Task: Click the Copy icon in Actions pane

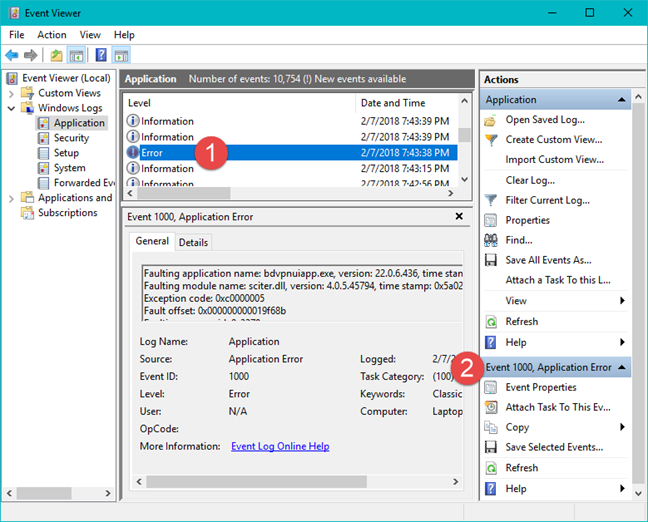Action: tap(491, 427)
